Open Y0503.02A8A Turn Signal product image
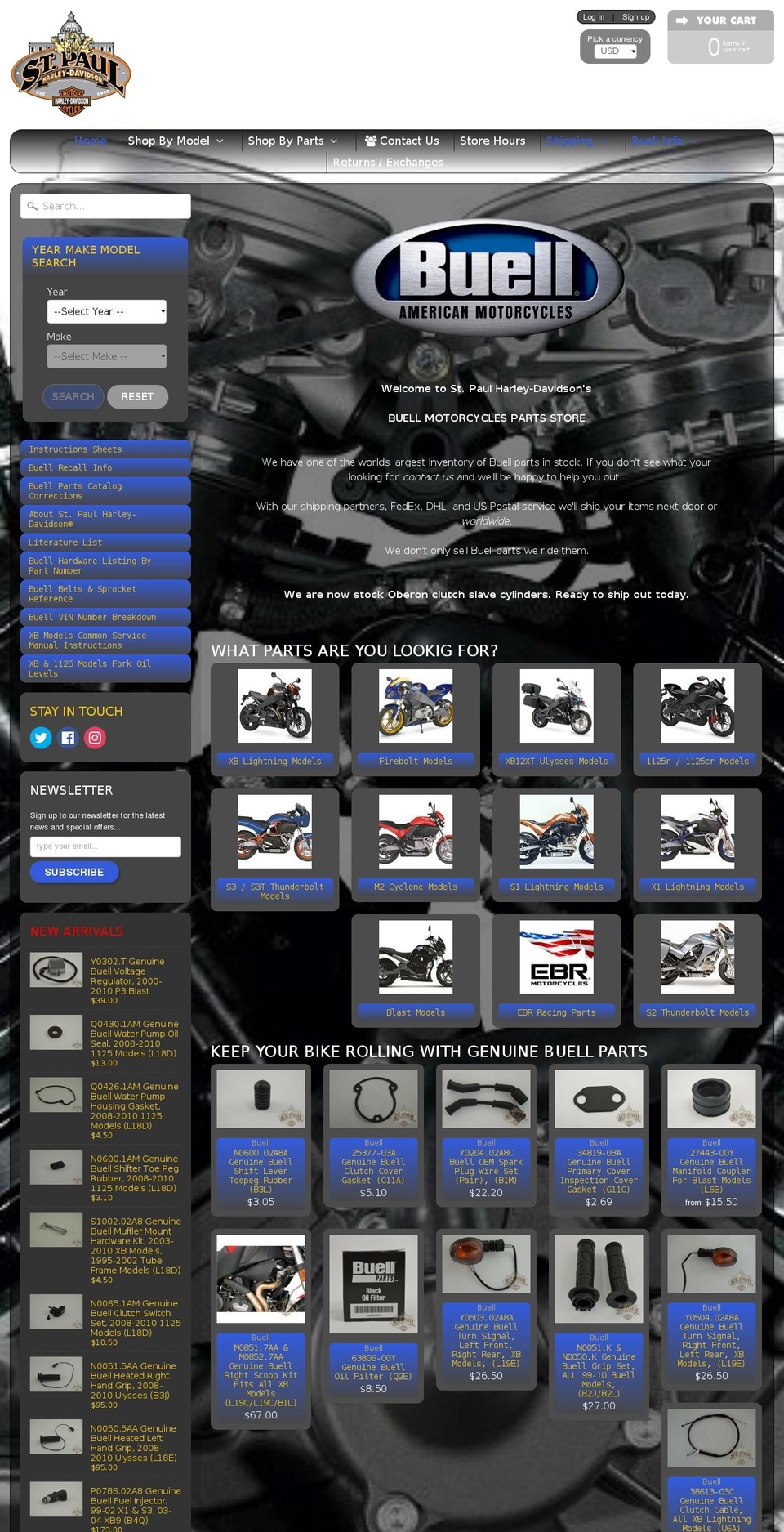The height and width of the screenshot is (1532, 784). coord(486,1264)
